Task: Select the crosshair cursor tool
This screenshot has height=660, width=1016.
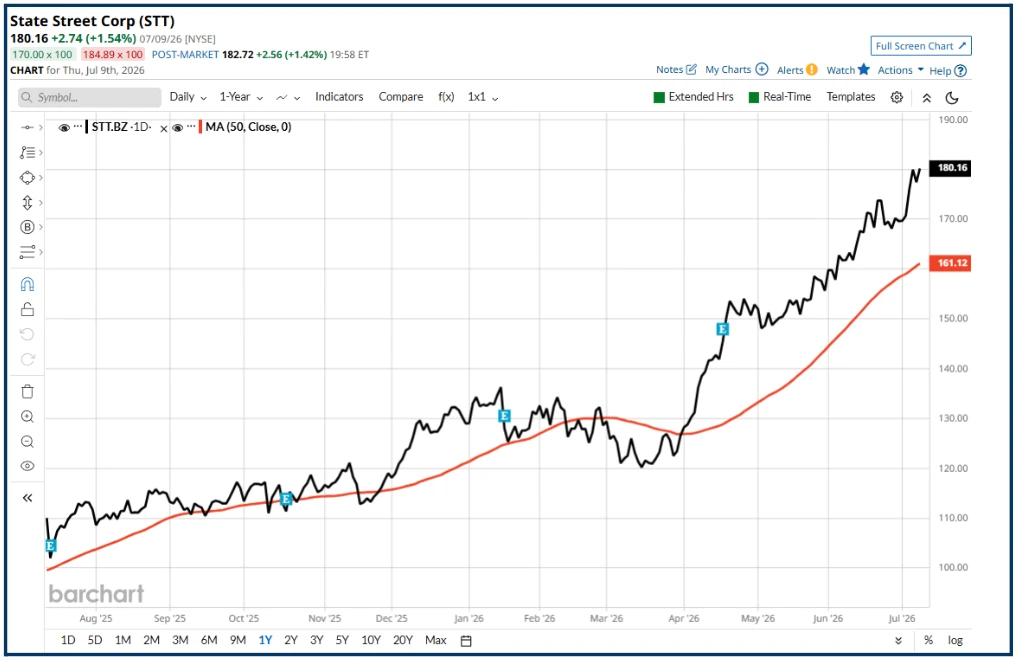Action: pyautogui.click(x=27, y=128)
